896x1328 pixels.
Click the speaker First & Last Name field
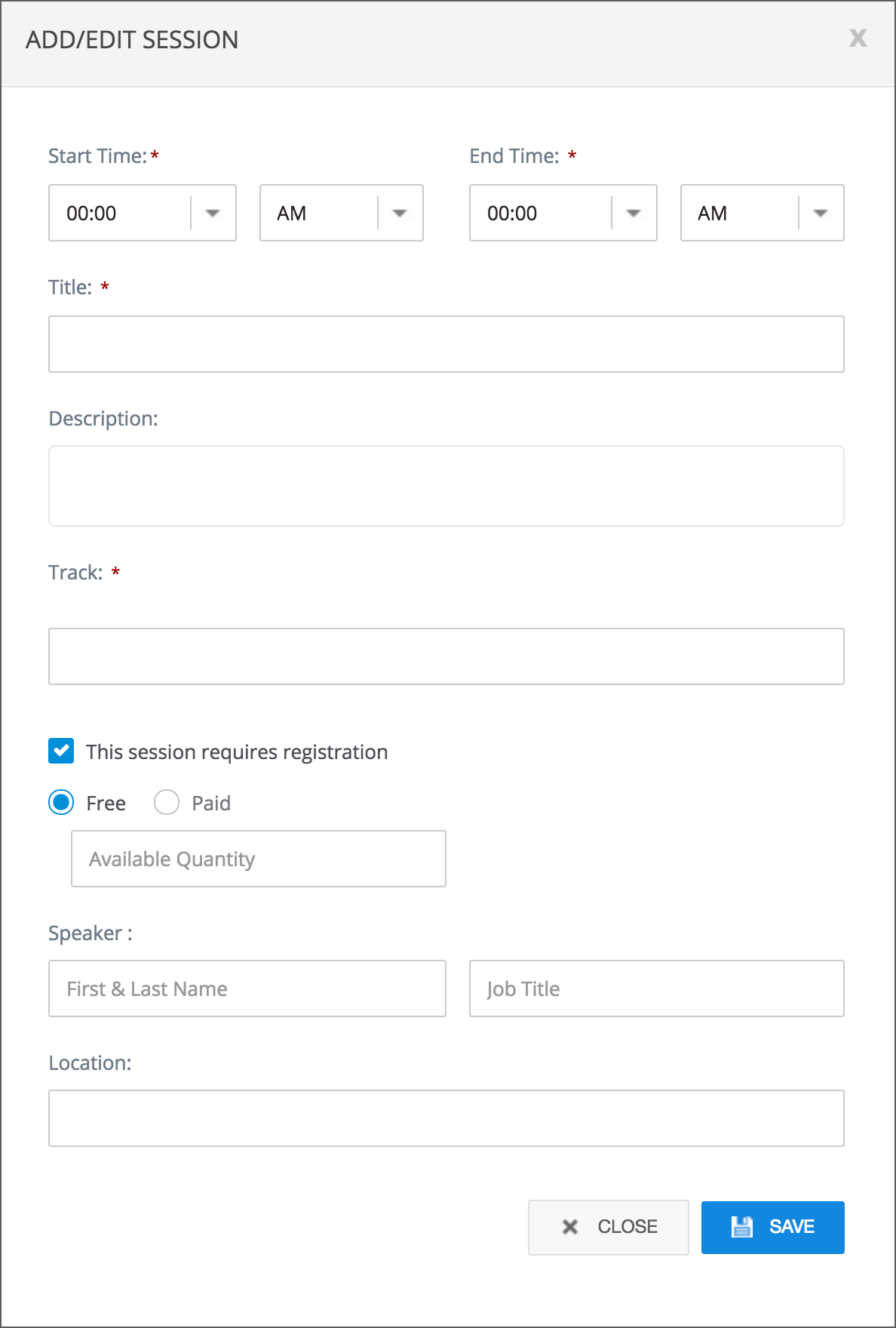(247, 988)
